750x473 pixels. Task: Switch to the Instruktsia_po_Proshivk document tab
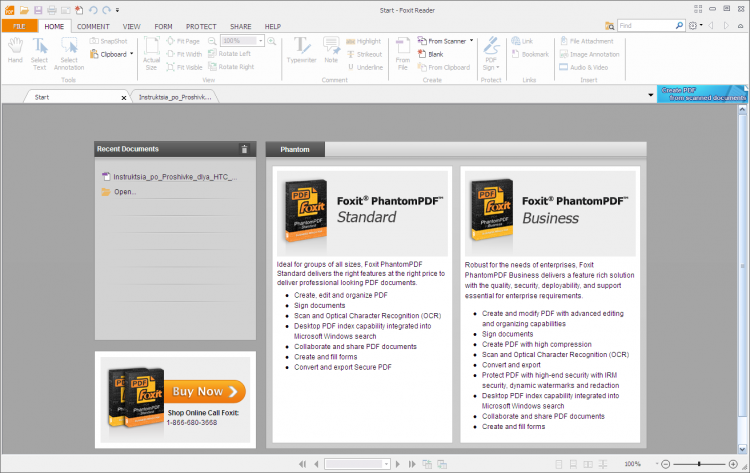click(175, 97)
